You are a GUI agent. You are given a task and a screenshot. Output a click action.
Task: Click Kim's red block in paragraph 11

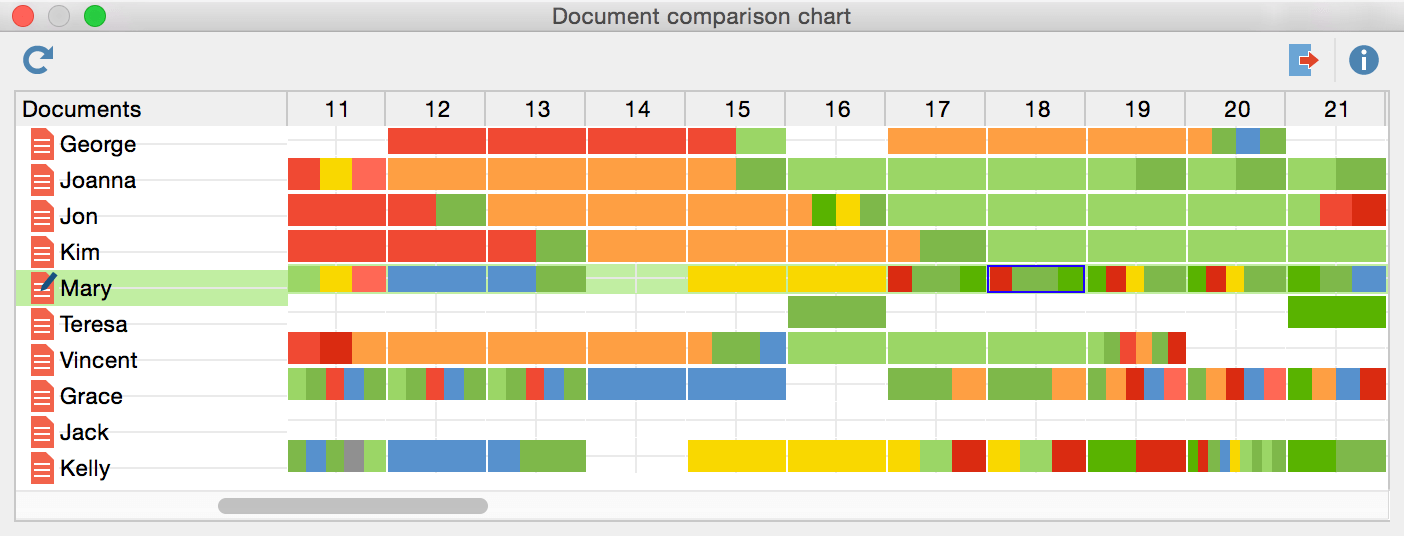[337, 246]
